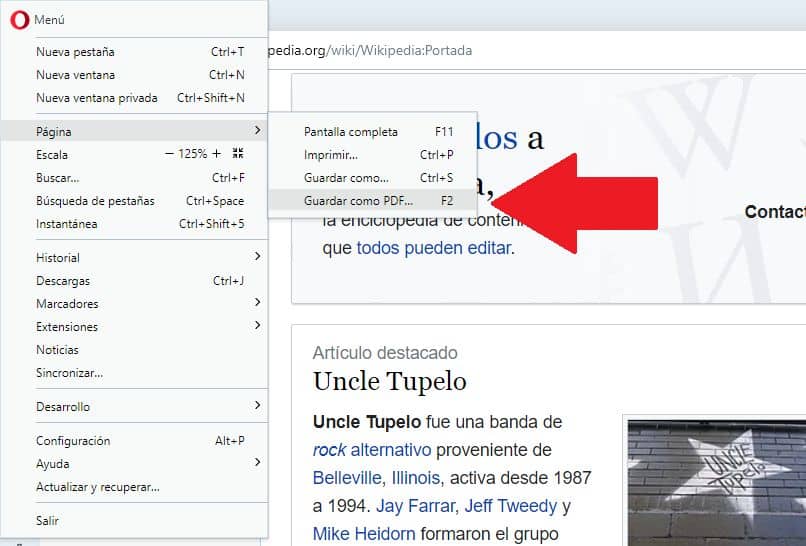Open the Extensiones submenu
This screenshot has height=546, width=806.
coord(134,327)
